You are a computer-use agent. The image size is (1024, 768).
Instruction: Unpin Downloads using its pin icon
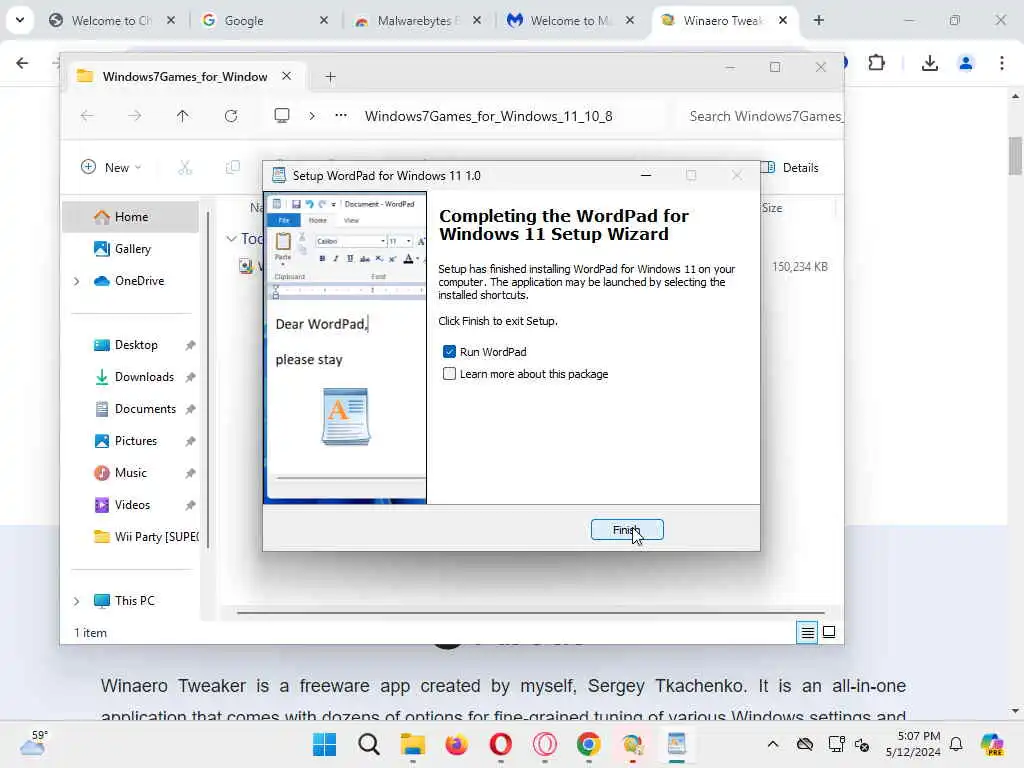190,377
